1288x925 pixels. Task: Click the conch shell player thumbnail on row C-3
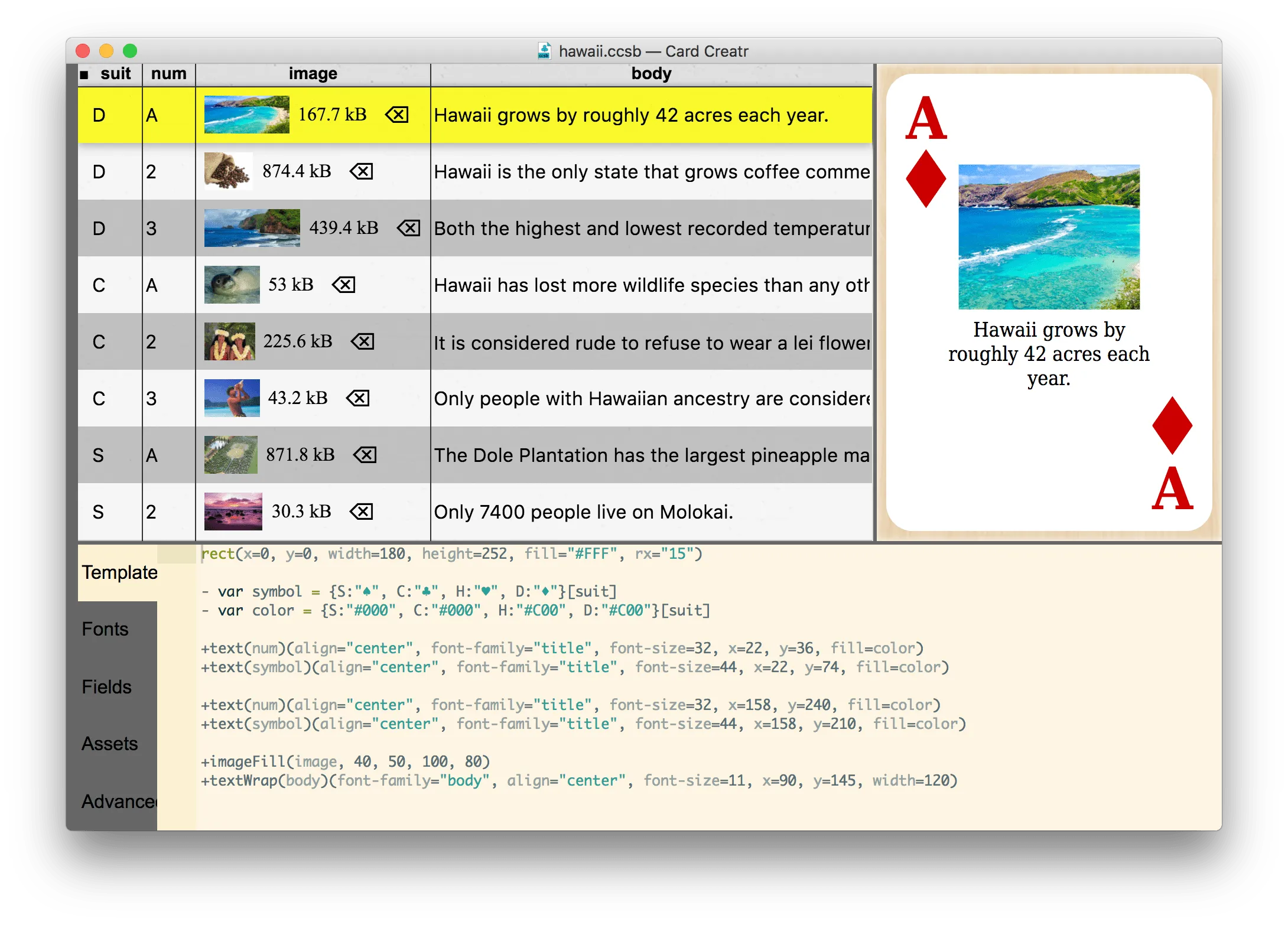232,398
